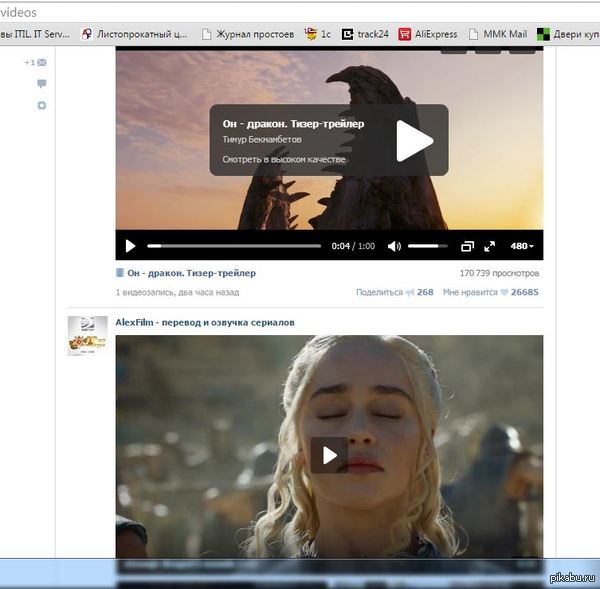Play the AlexFilm video with center play button

coord(329,455)
